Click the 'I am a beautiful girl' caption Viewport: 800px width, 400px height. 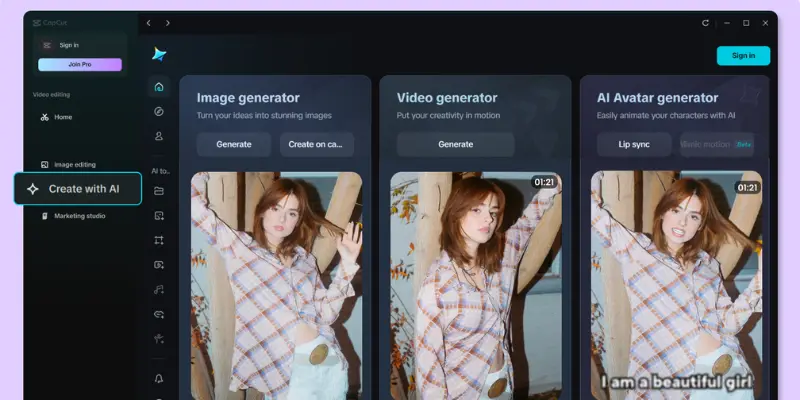pos(677,382)
